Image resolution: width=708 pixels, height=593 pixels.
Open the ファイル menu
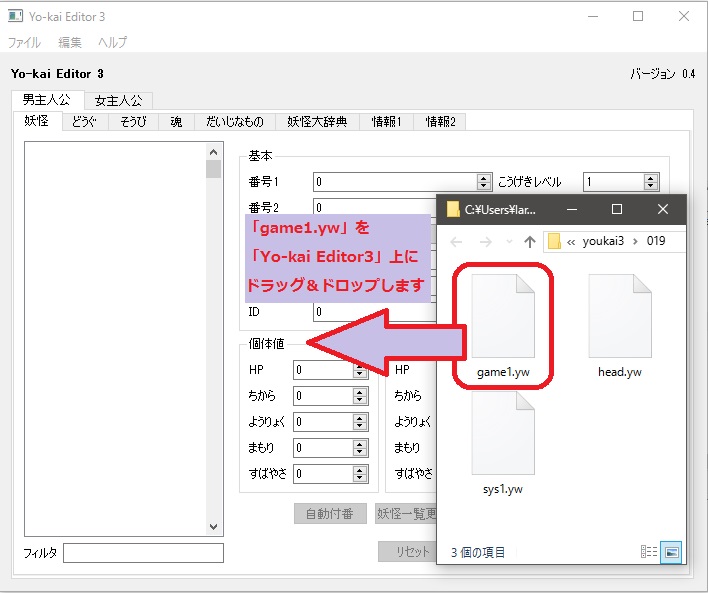(x=24, y=42)
